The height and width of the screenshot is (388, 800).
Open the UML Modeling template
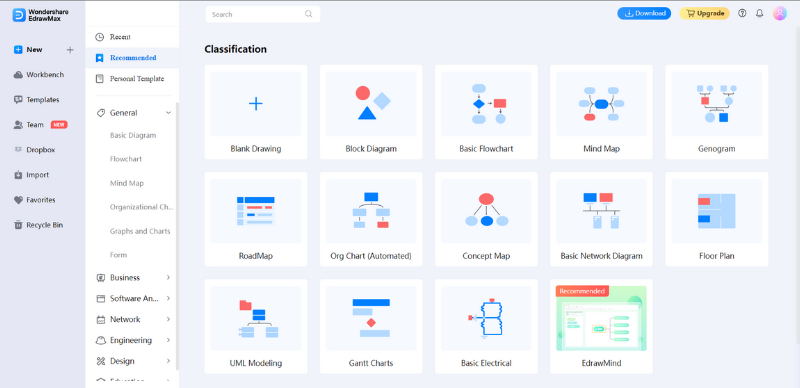point(256,326)
